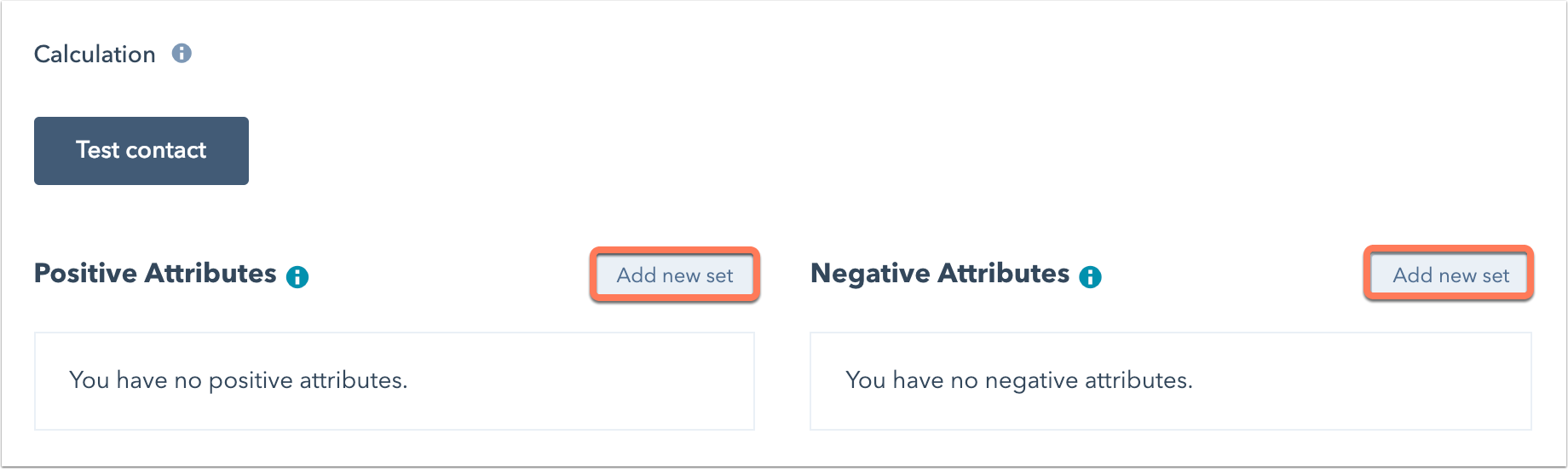Screen dimensions: 1568x469
Task: Open the Negative Attributes info tooltip icon
Action: point(1090,277)
